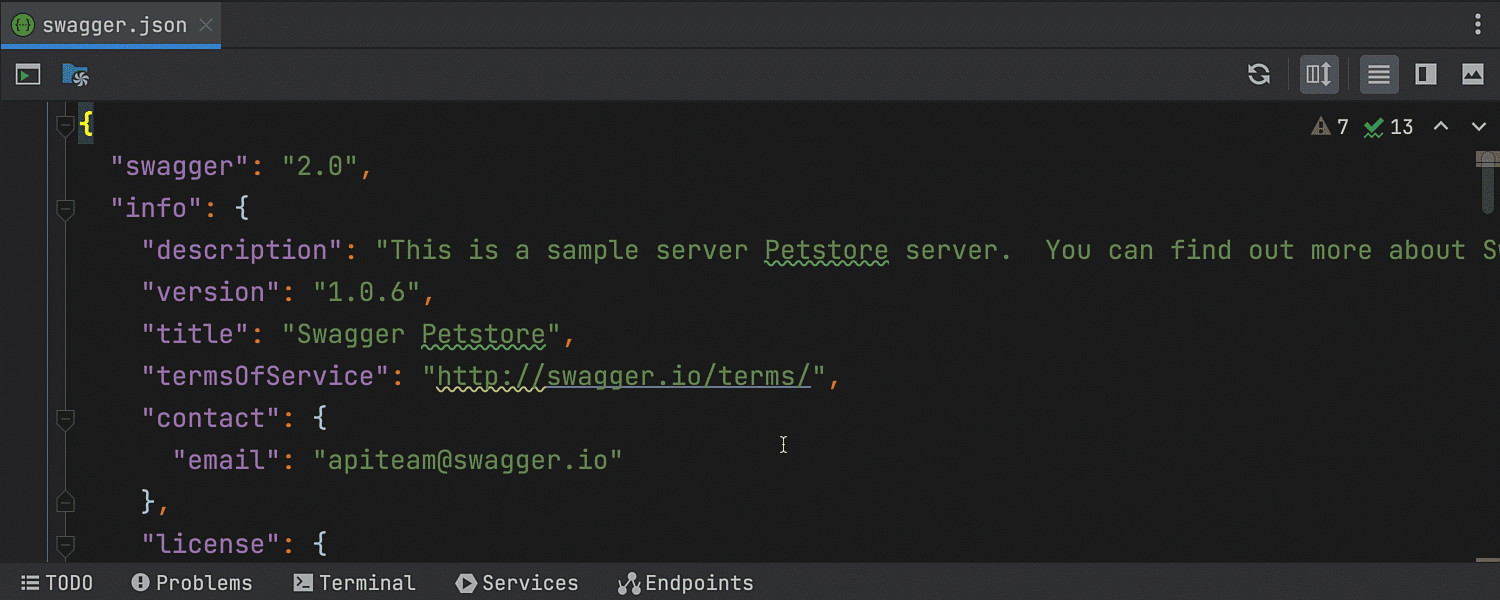Click the description text "This is a sample server"

(x=569, y=251)
